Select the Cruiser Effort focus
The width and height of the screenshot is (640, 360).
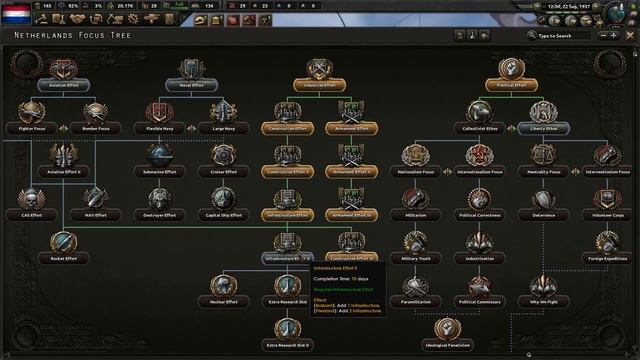point(224,162)
